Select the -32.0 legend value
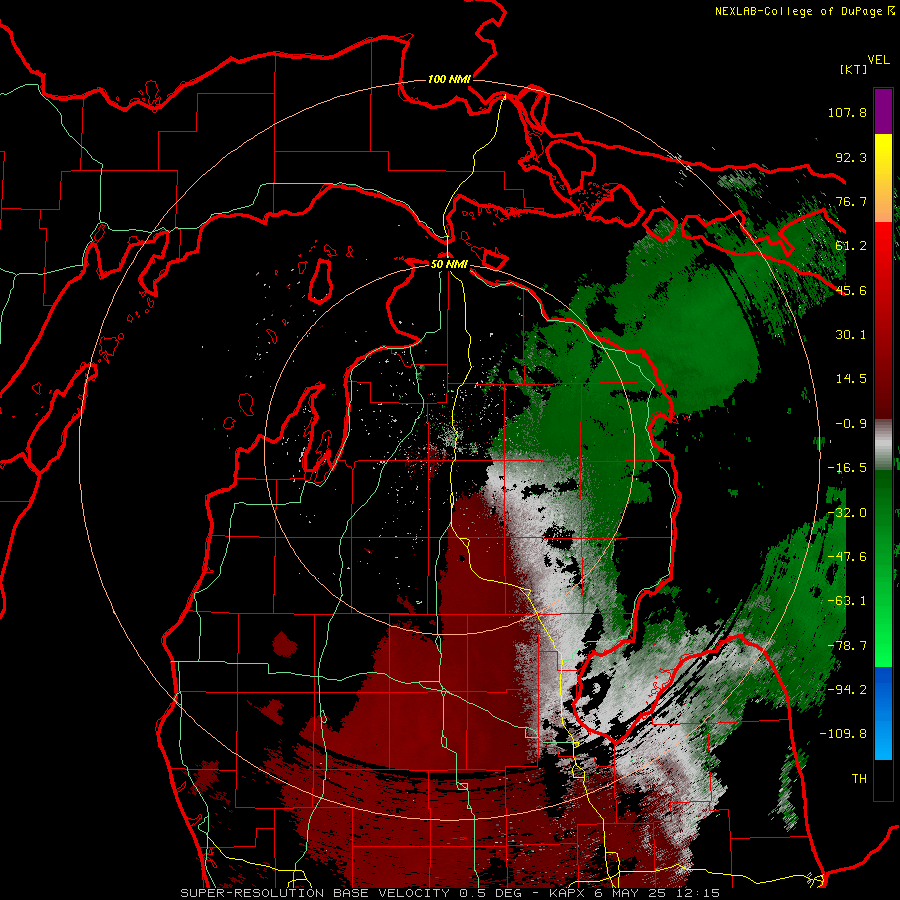 (847, 513)
